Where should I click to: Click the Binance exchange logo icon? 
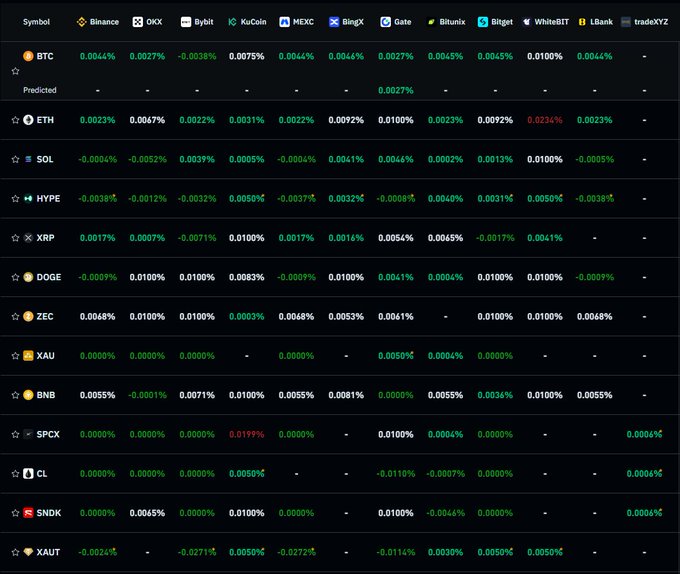point(82,22)
